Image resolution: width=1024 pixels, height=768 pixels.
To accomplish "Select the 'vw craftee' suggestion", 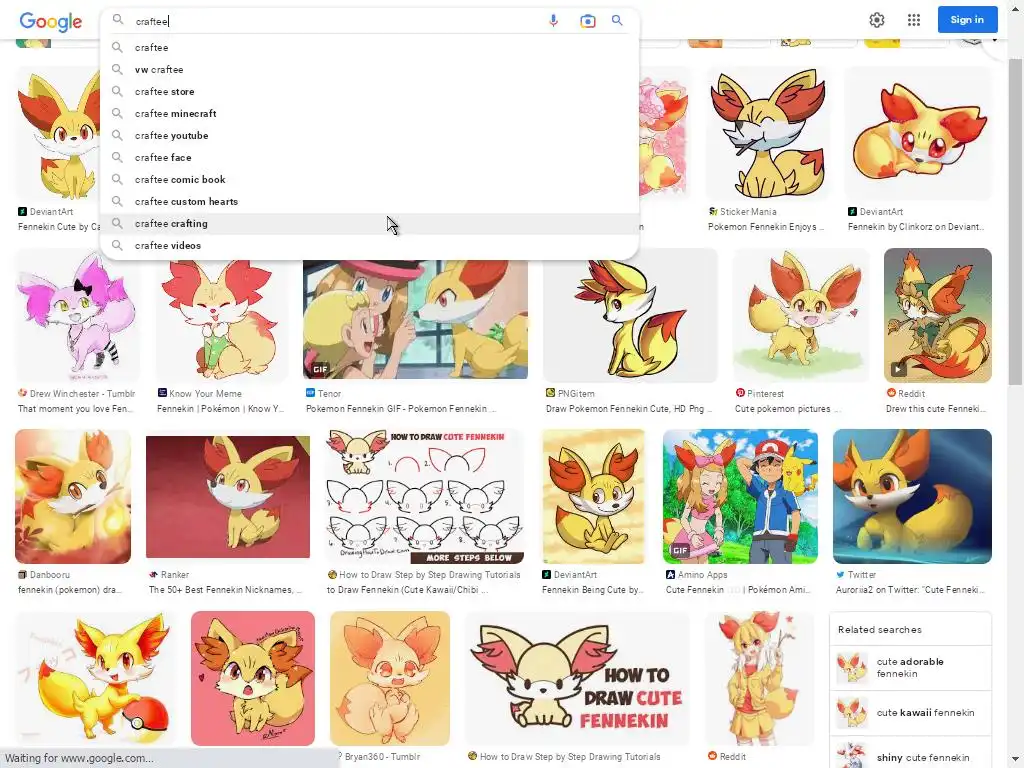I will (370, 69).
